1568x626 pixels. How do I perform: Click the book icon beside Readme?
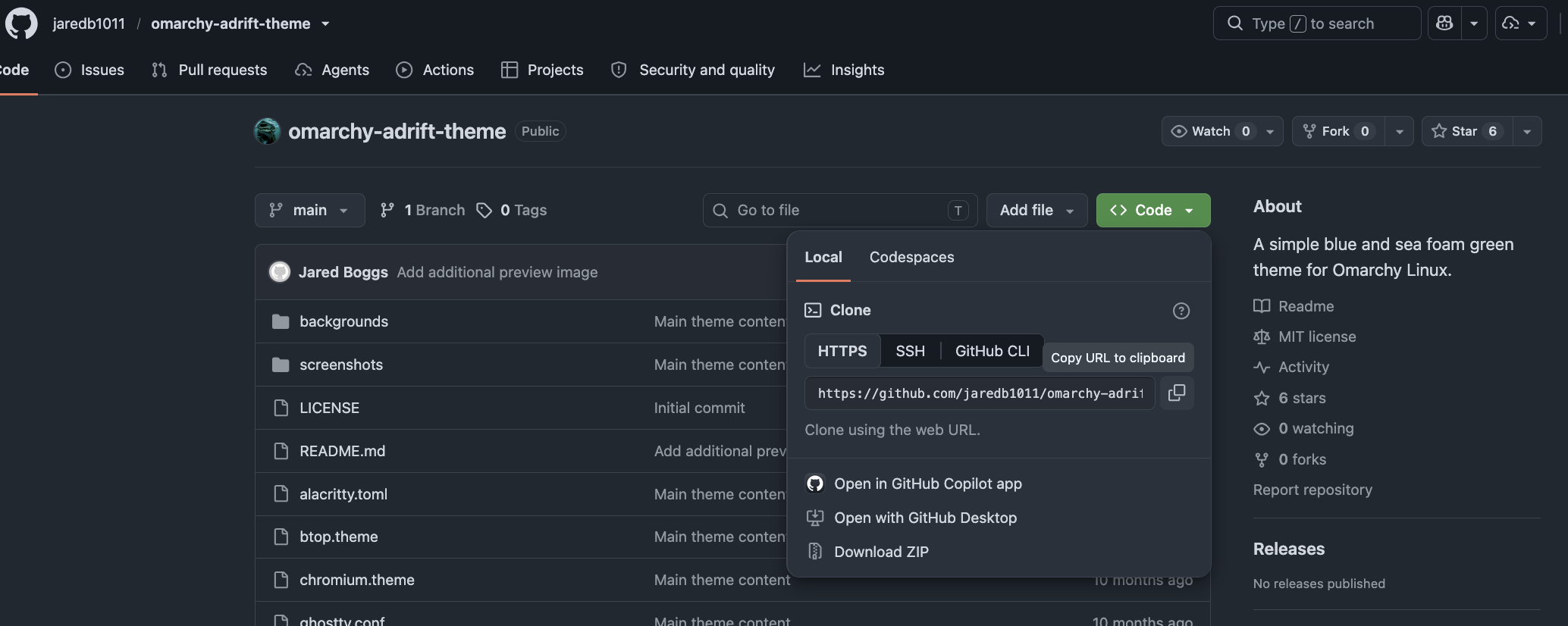coord(1262,306)
